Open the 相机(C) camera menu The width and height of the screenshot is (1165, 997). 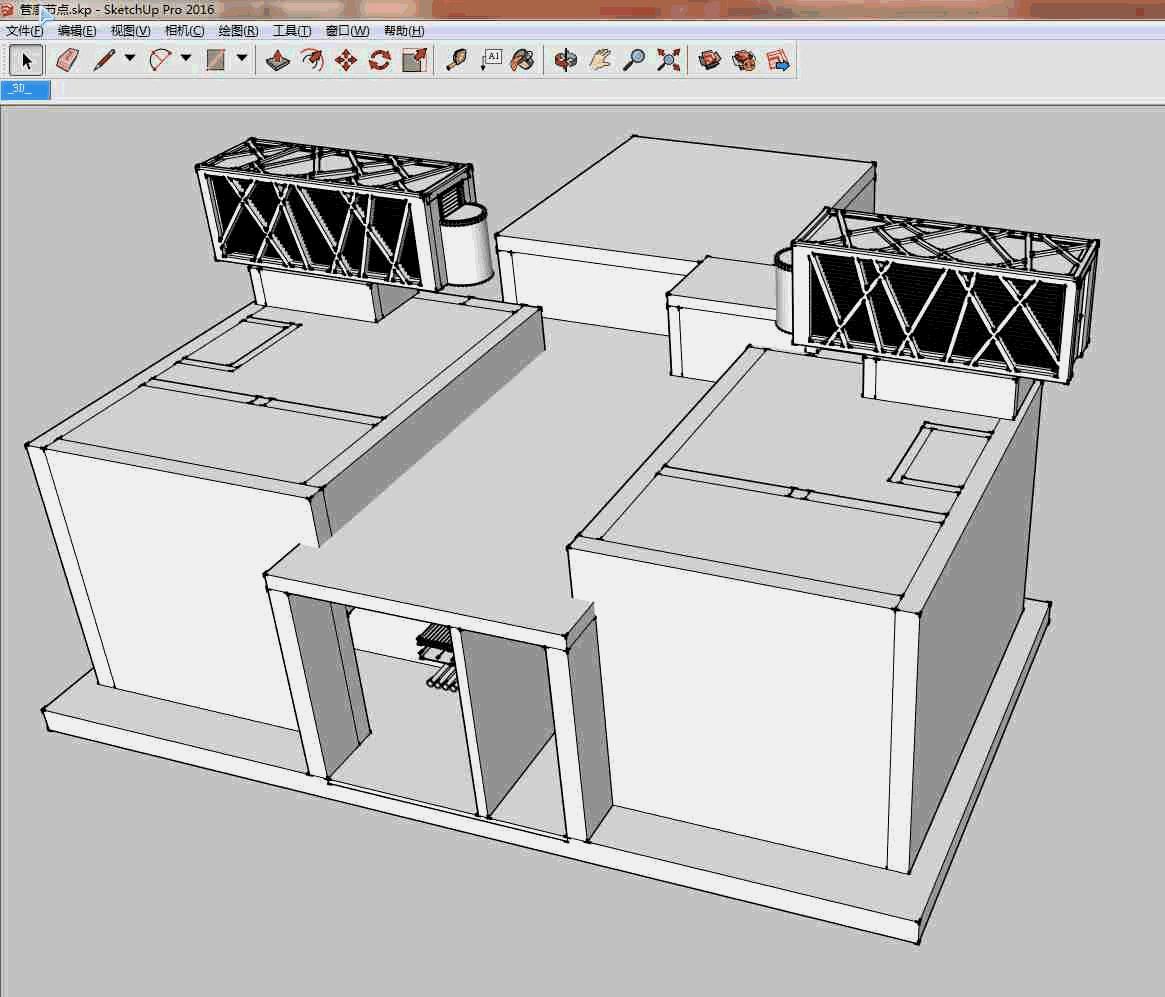point(183,31)
